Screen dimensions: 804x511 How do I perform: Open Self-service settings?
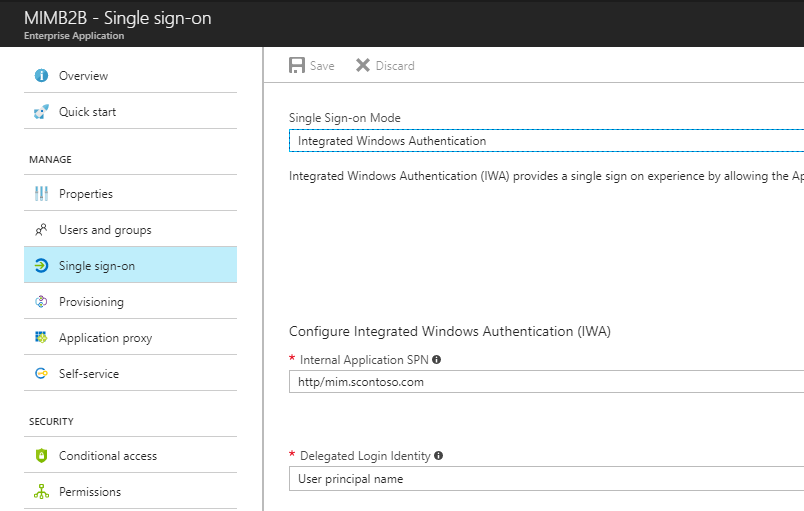click(130, 373)
